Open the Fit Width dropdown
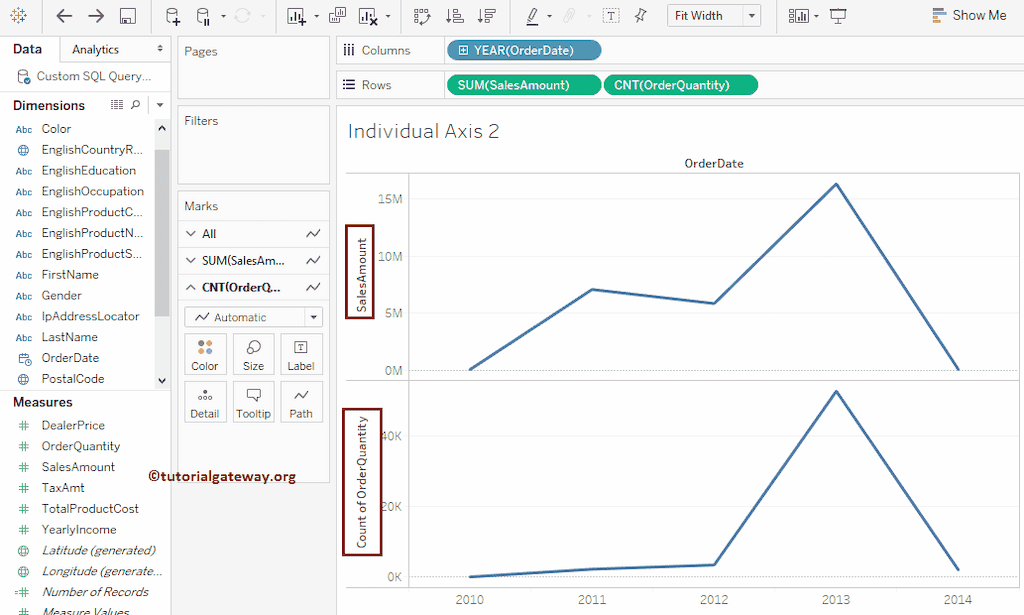Image resolution: width=1024 pixels, height=615 pixels. point(752,15)
